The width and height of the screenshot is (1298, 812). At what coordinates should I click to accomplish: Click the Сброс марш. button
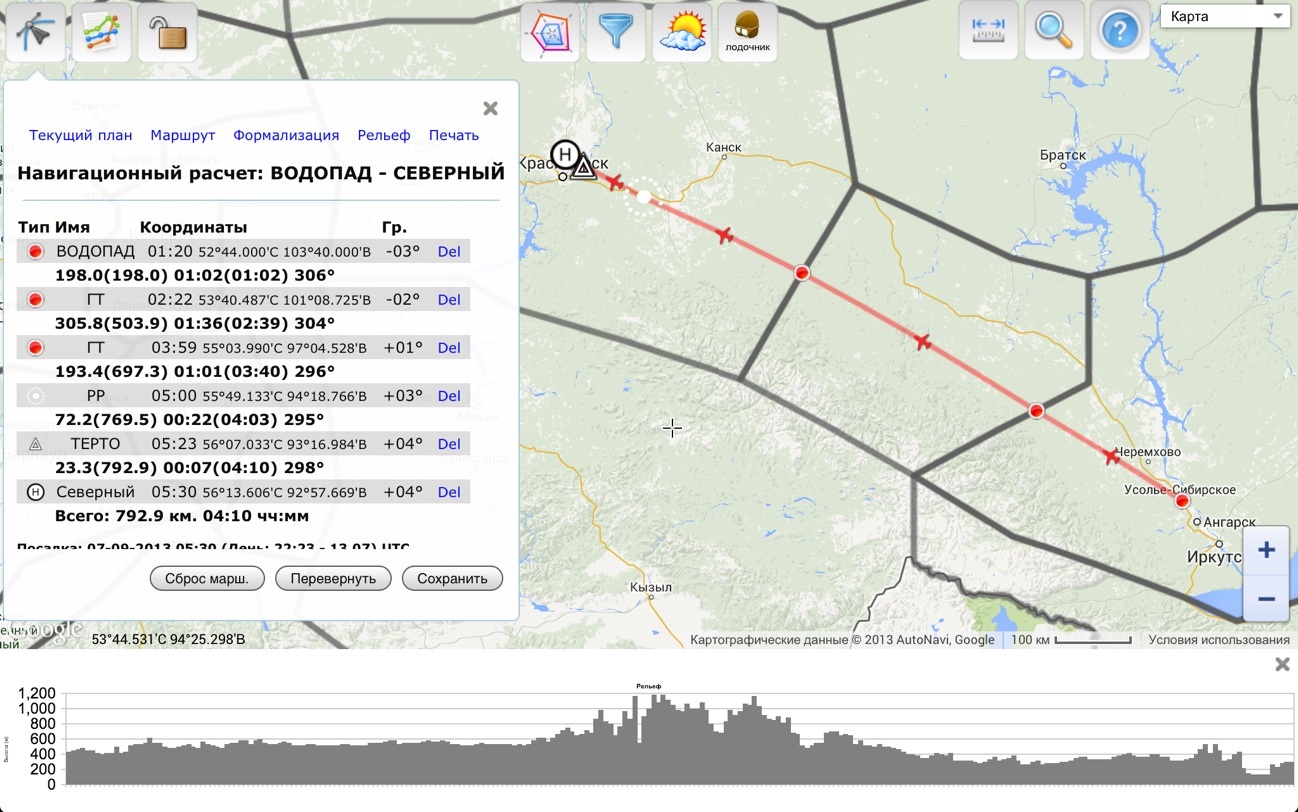click(207, 578)
